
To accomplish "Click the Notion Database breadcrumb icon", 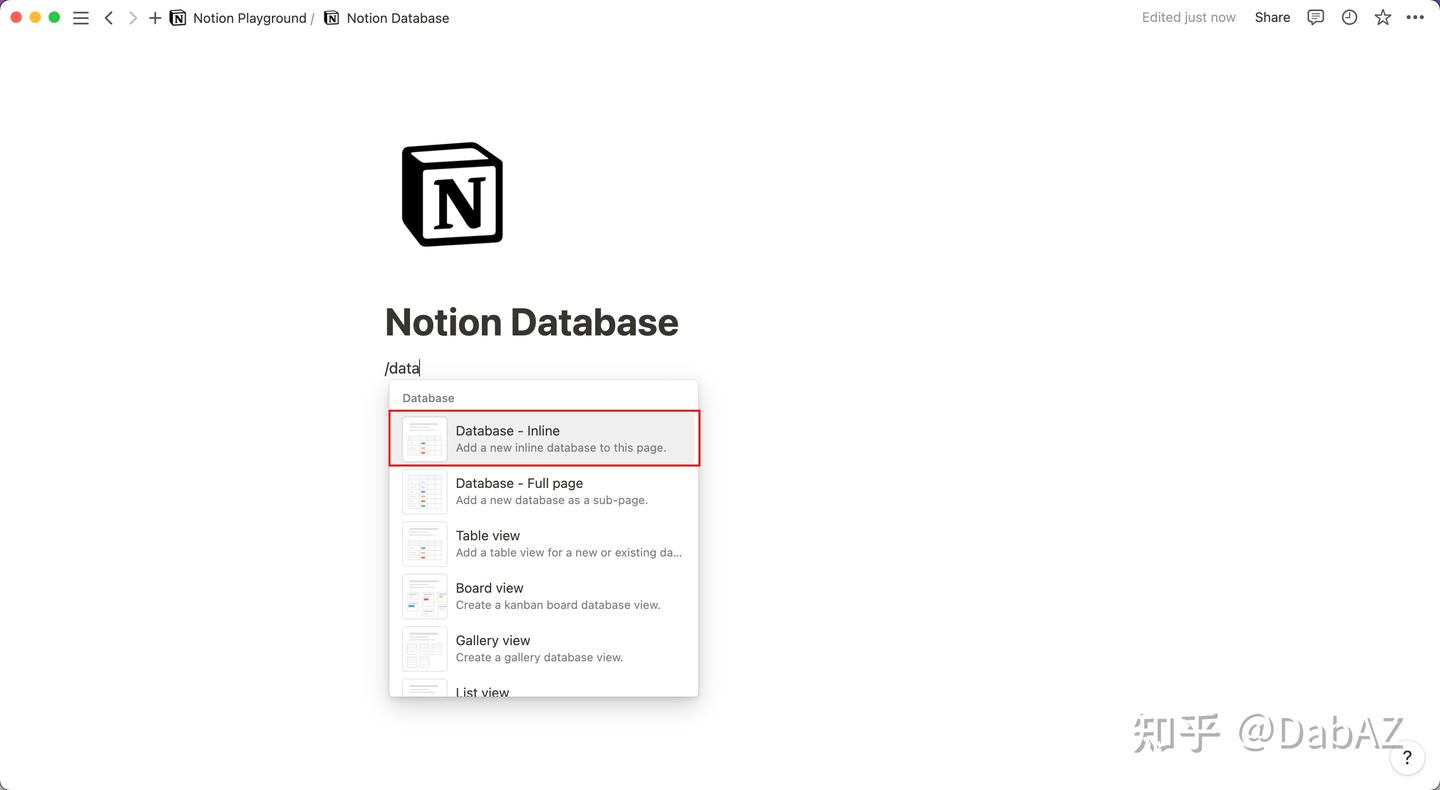I will point(331,17).
